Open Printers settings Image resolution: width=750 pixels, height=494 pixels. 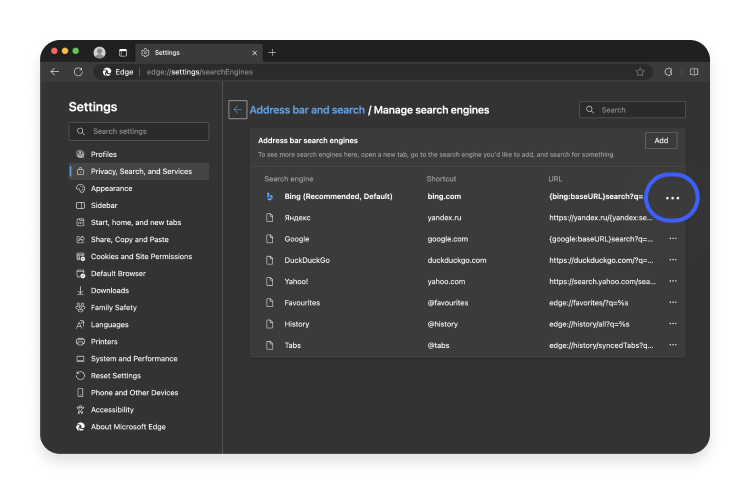click(139, 341)
